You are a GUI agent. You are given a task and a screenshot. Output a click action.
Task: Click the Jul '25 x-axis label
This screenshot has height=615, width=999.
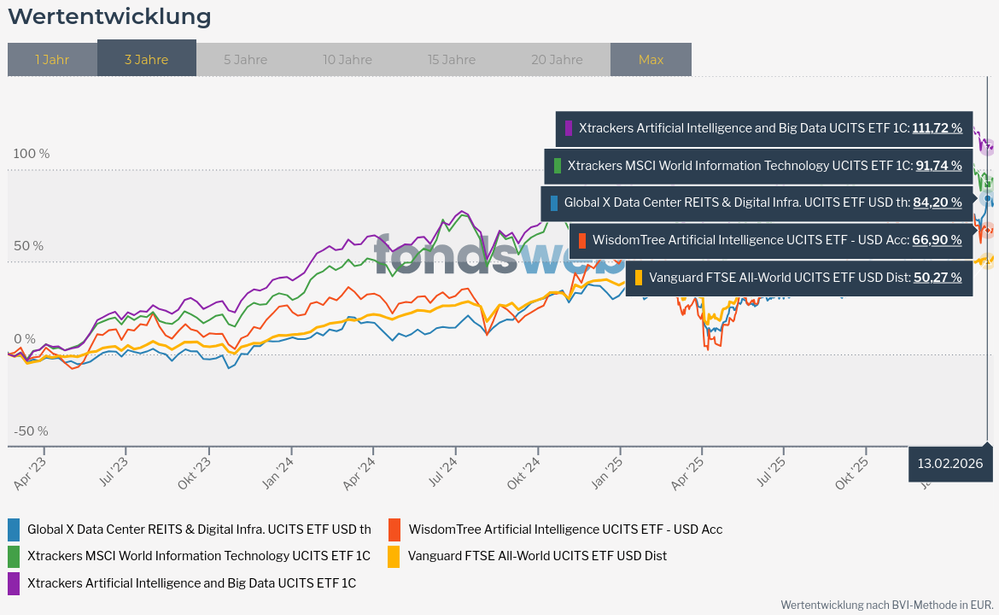pyautogui.click(x=772, y=472)
